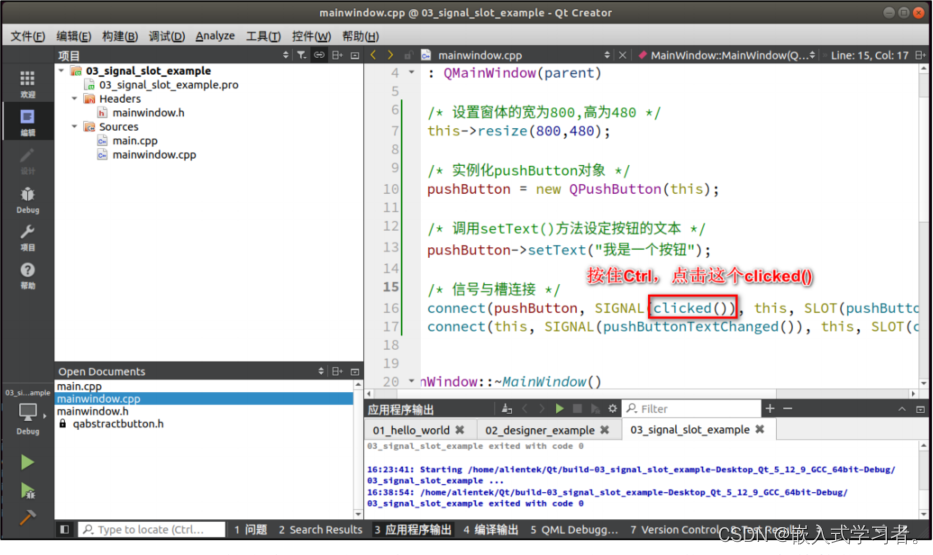Clear the application output pane
This screenshot has height=555, width=933.
click(507, 409)
